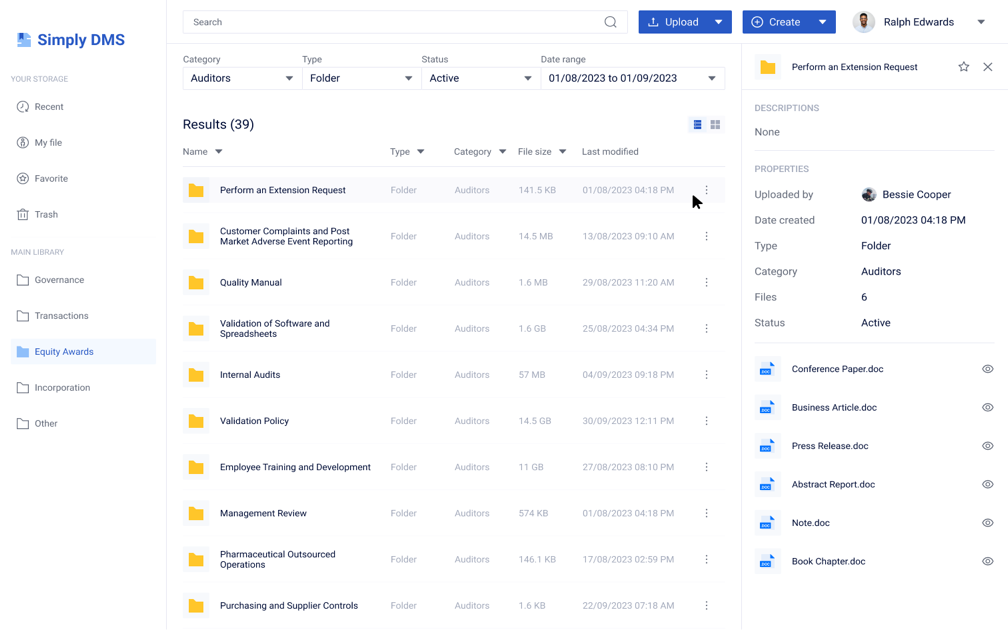The image size is (1008, 630).
Task: Toggle preview of Press Release.doc
Action: (x=987, y=446)
